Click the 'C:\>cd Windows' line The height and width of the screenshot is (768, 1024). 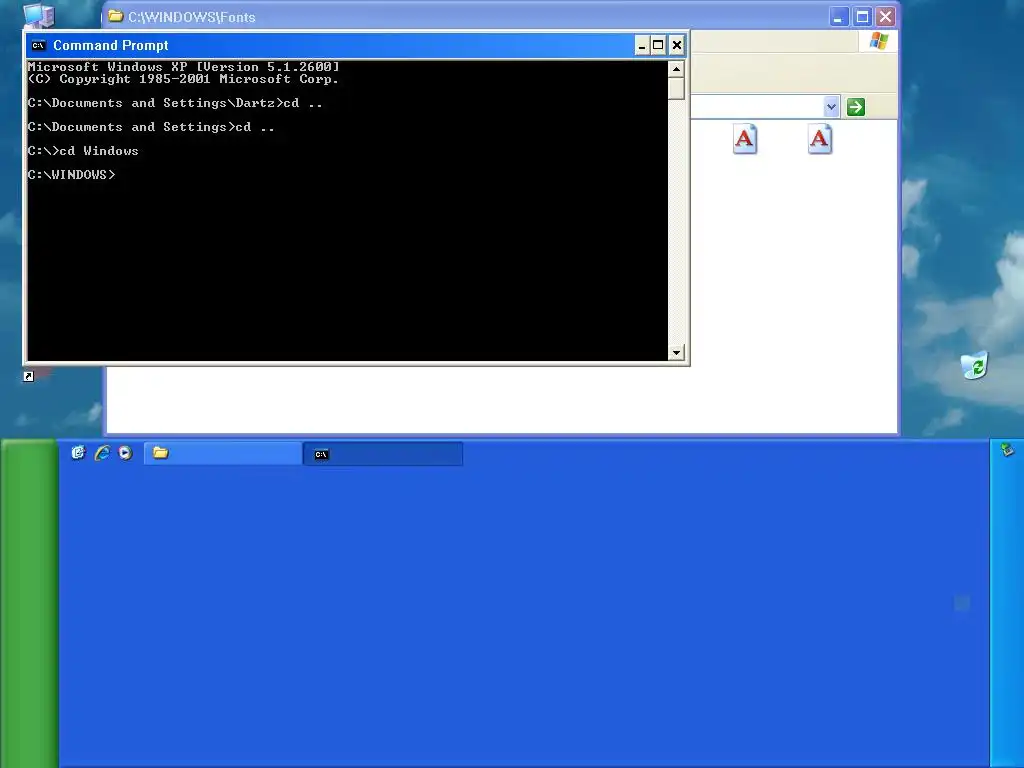(x=83, y=151)
